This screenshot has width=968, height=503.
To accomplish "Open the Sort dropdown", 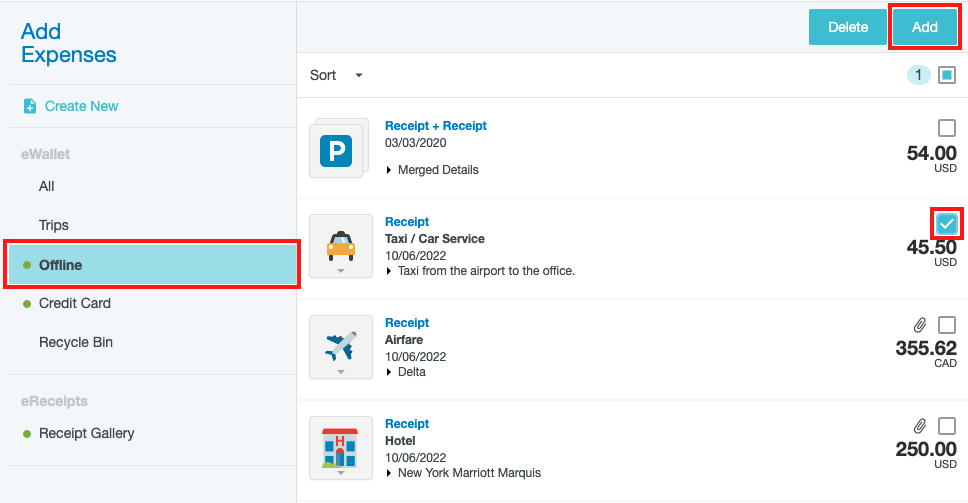I will tap(336, 75).
